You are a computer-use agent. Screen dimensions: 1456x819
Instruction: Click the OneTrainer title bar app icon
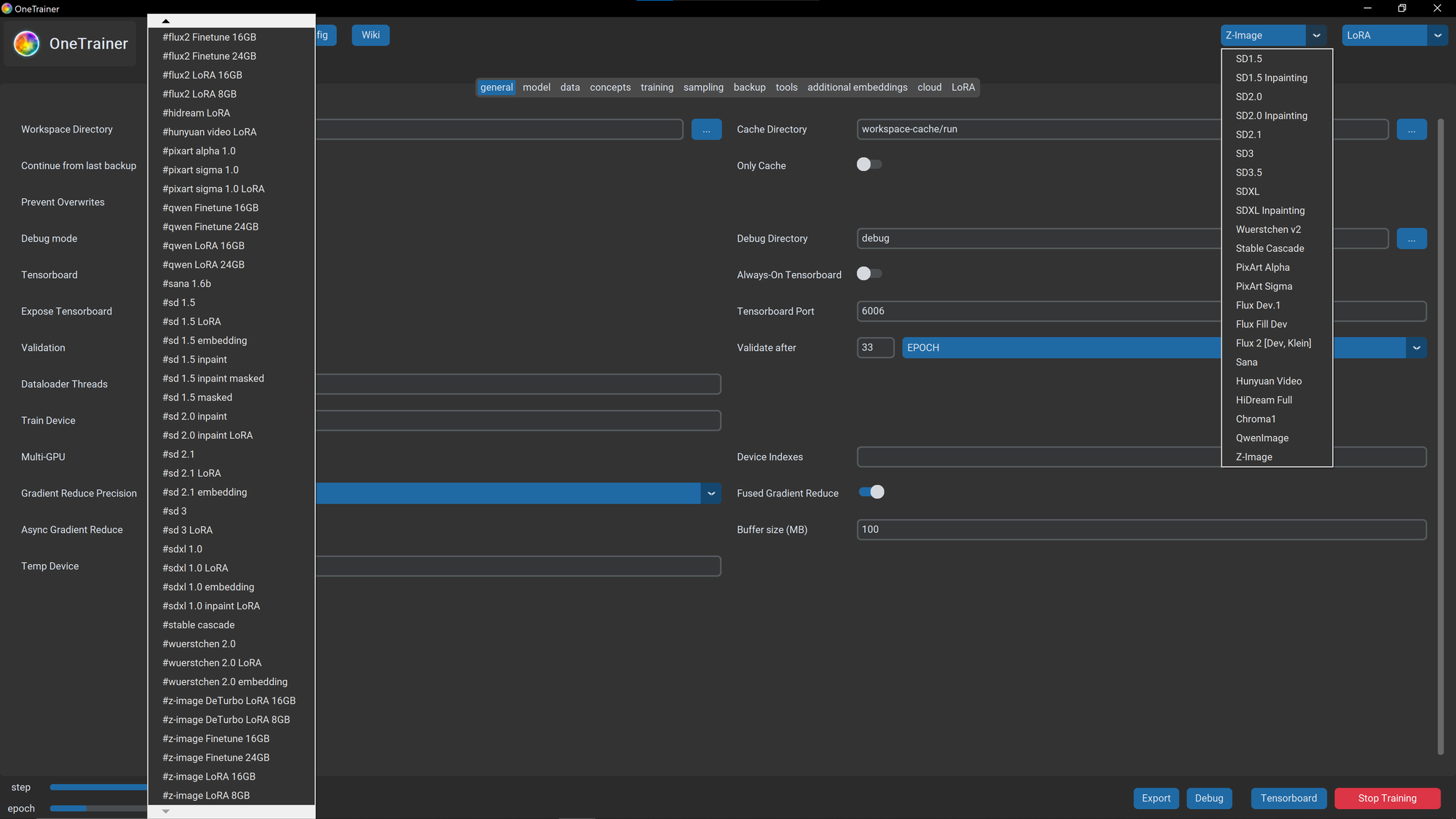pyautogui.click(x=7, y=9)
